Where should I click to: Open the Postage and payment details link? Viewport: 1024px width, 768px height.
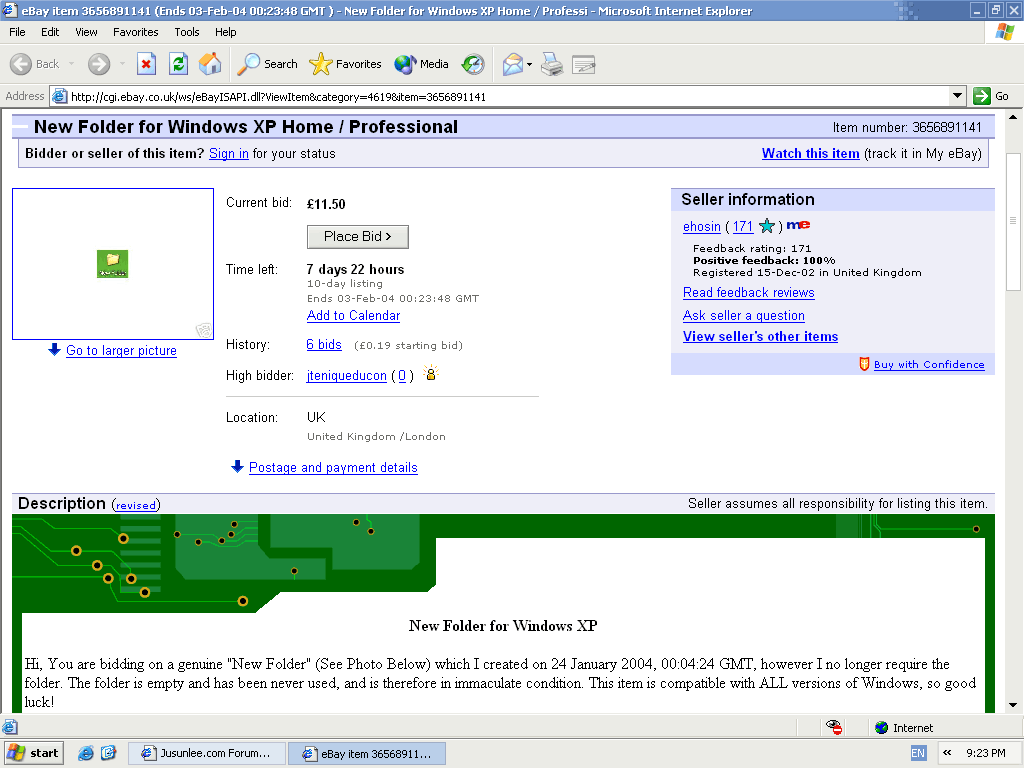click(333, 468)
